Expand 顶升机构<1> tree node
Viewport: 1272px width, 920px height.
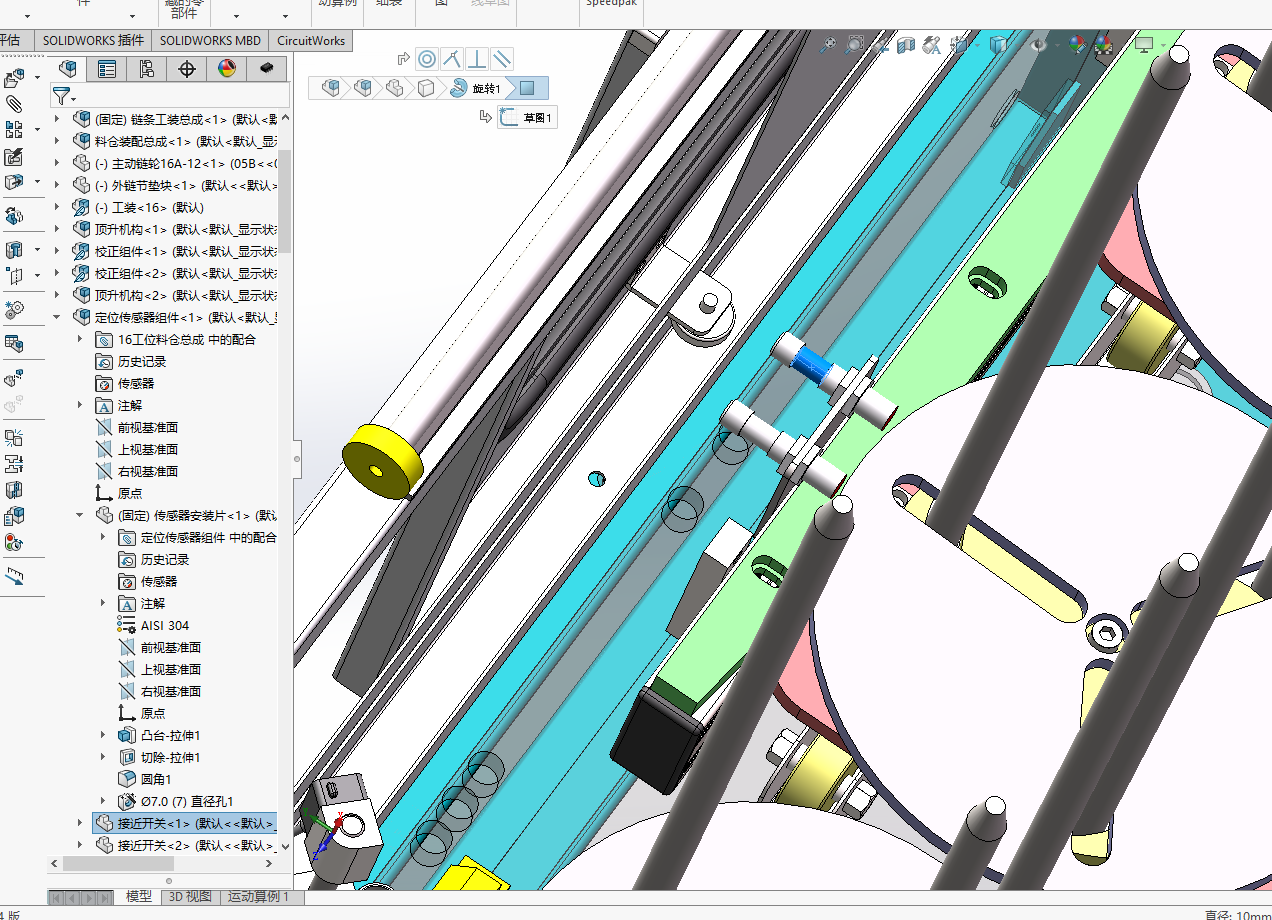[x=57, y=229]
